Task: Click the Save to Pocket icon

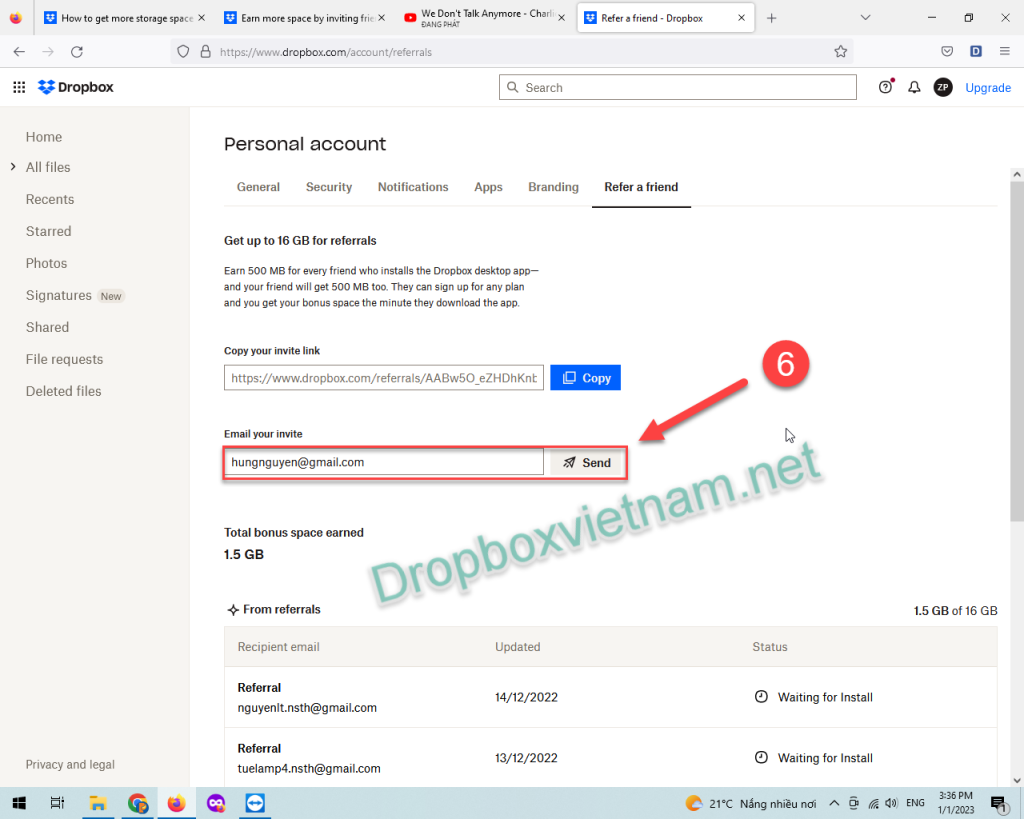Action: 947,52
